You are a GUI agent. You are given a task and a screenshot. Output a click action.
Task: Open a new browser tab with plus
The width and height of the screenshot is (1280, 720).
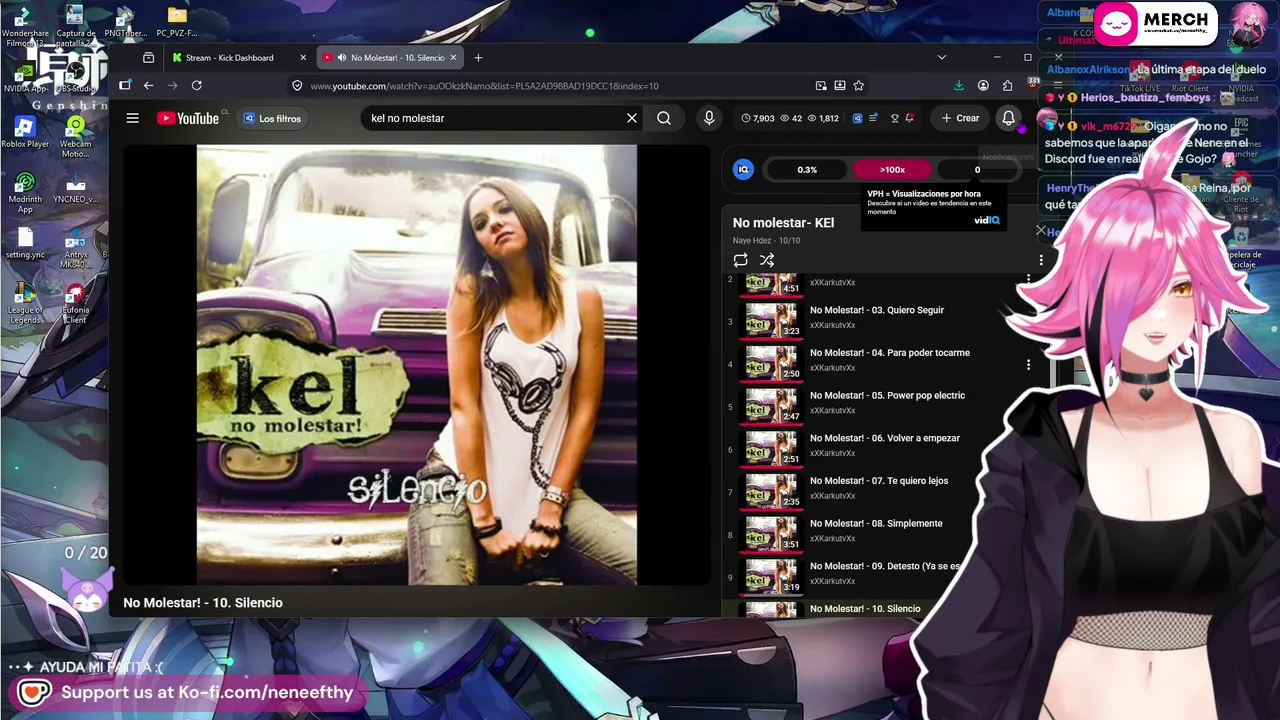(478, 58)
